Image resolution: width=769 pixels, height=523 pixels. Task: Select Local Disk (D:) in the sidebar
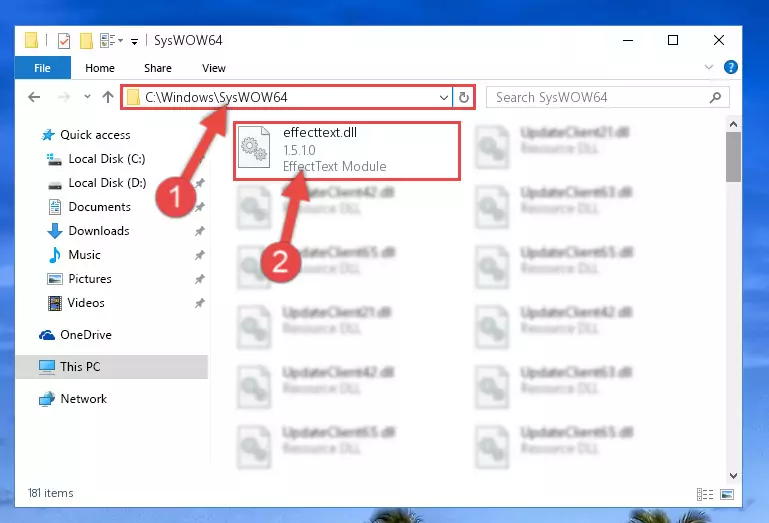(107, 183)
